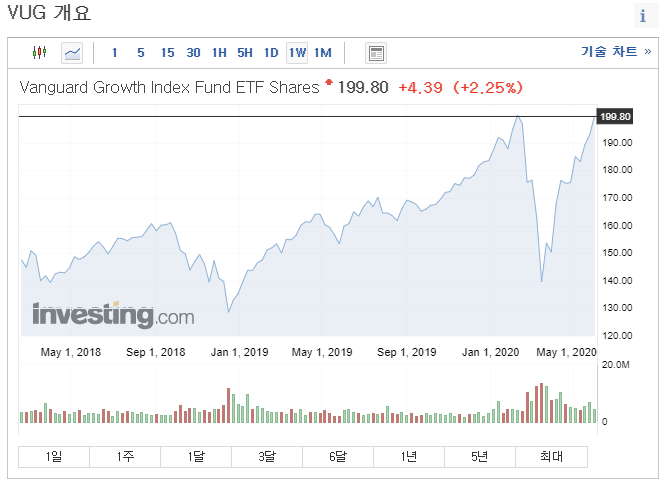Select the 1H interval
Screen dimensions: 665x481
pyautogui.click(x=220, y=52)
